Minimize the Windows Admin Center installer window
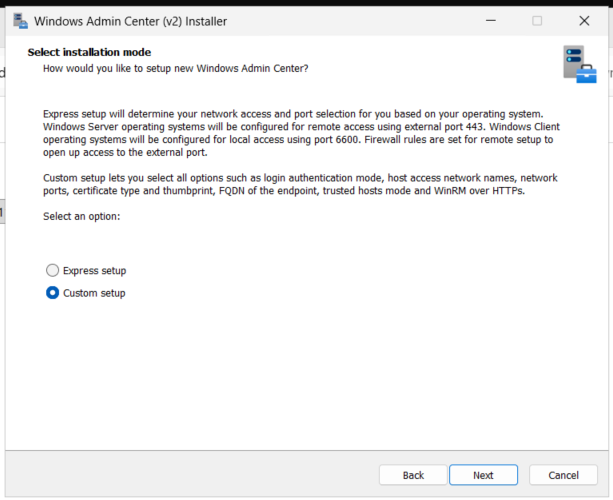 [491, 21]
